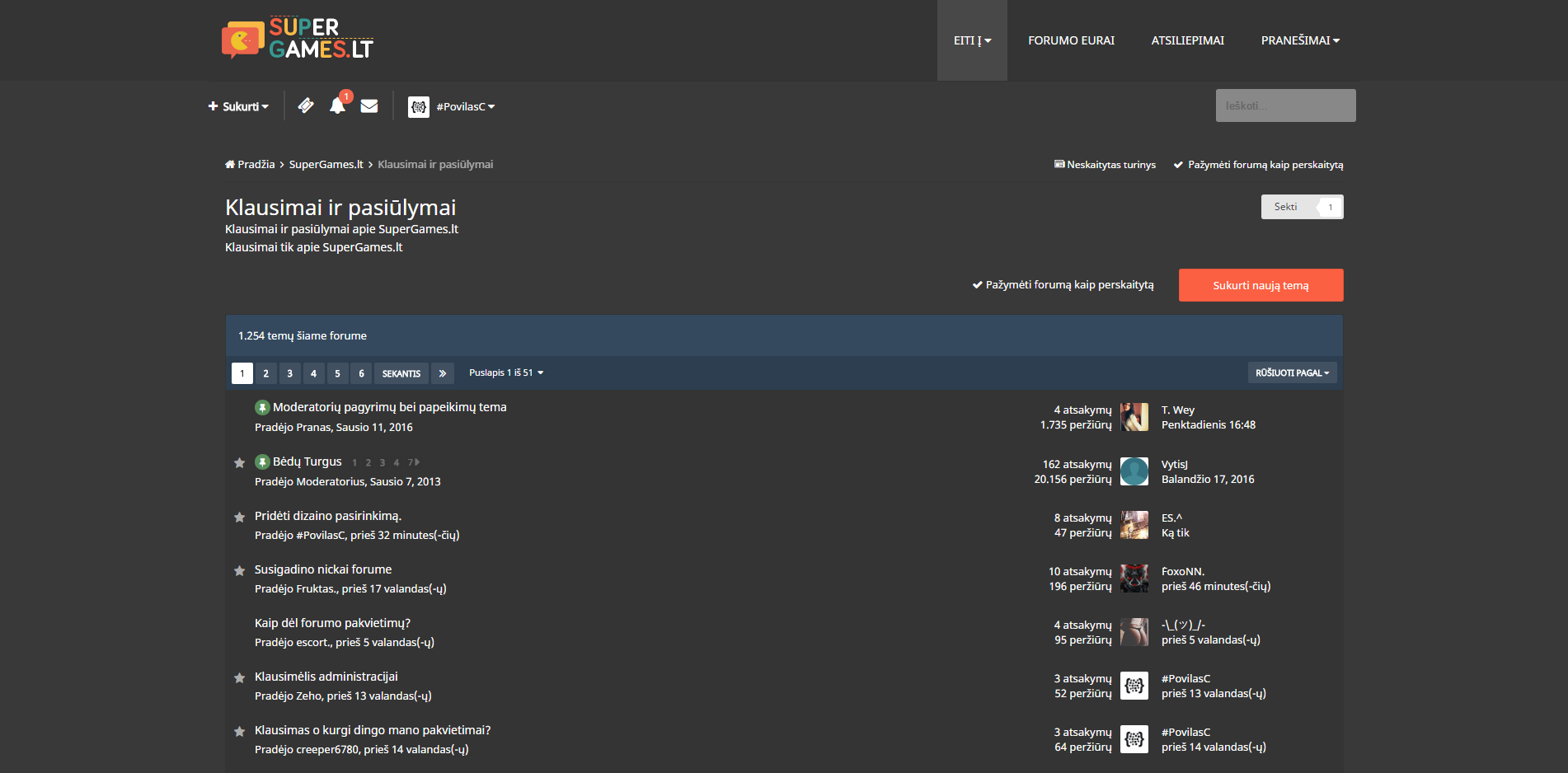Go to page 2 in pagination

coord(265,373)
